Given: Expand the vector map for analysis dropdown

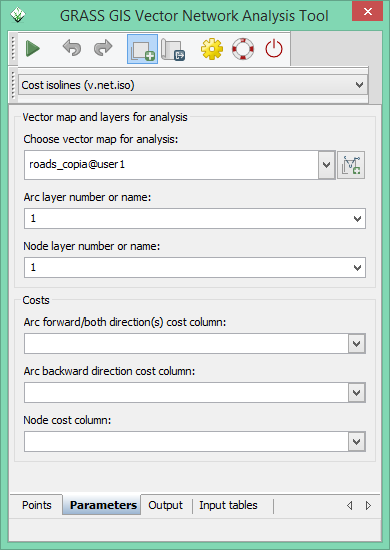Looking at the screenshot, I should click(327, 165).
